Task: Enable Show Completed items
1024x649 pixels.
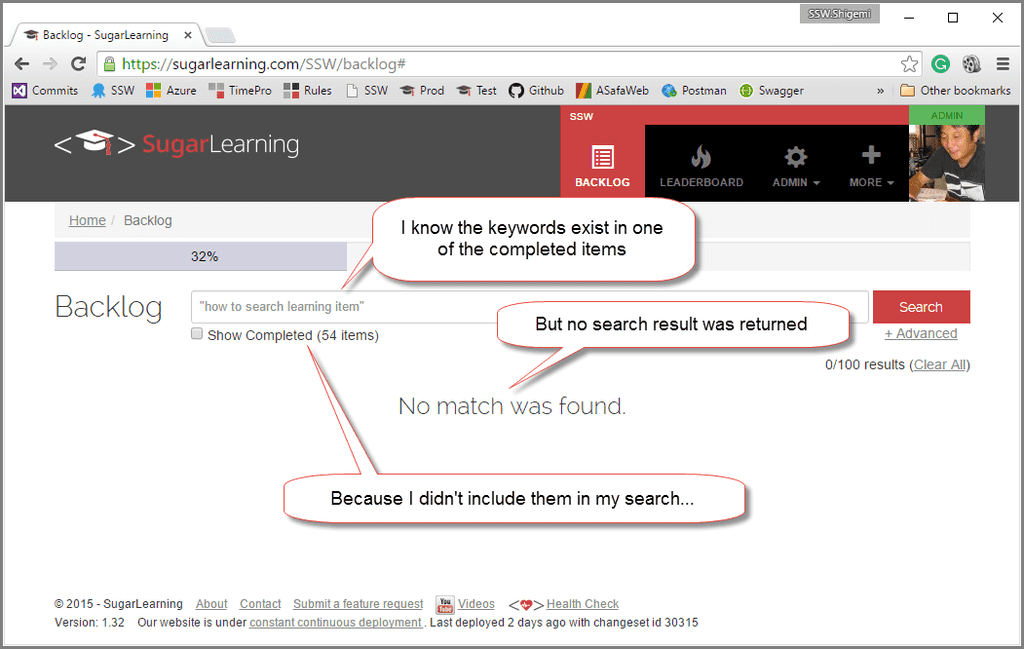Action: pos(196,333)
